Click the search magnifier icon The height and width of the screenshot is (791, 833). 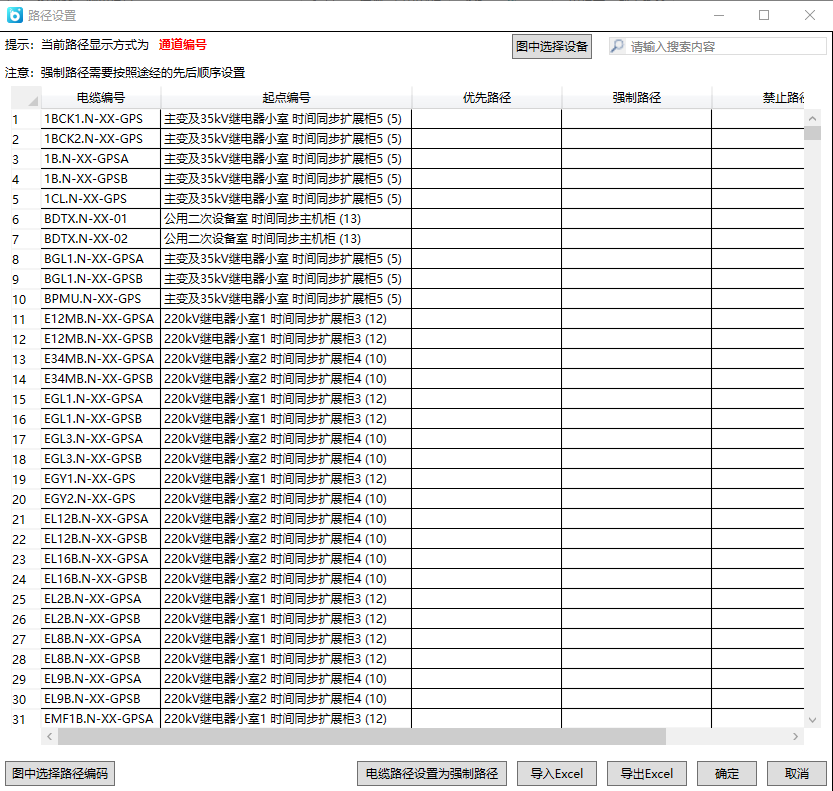[617, 47]
